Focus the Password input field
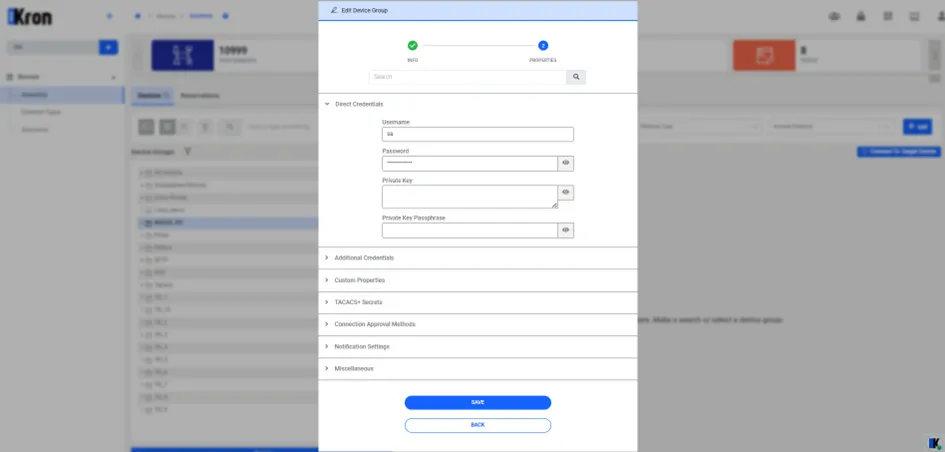This screenshot has width=945, height=452. tap(470, 163)
